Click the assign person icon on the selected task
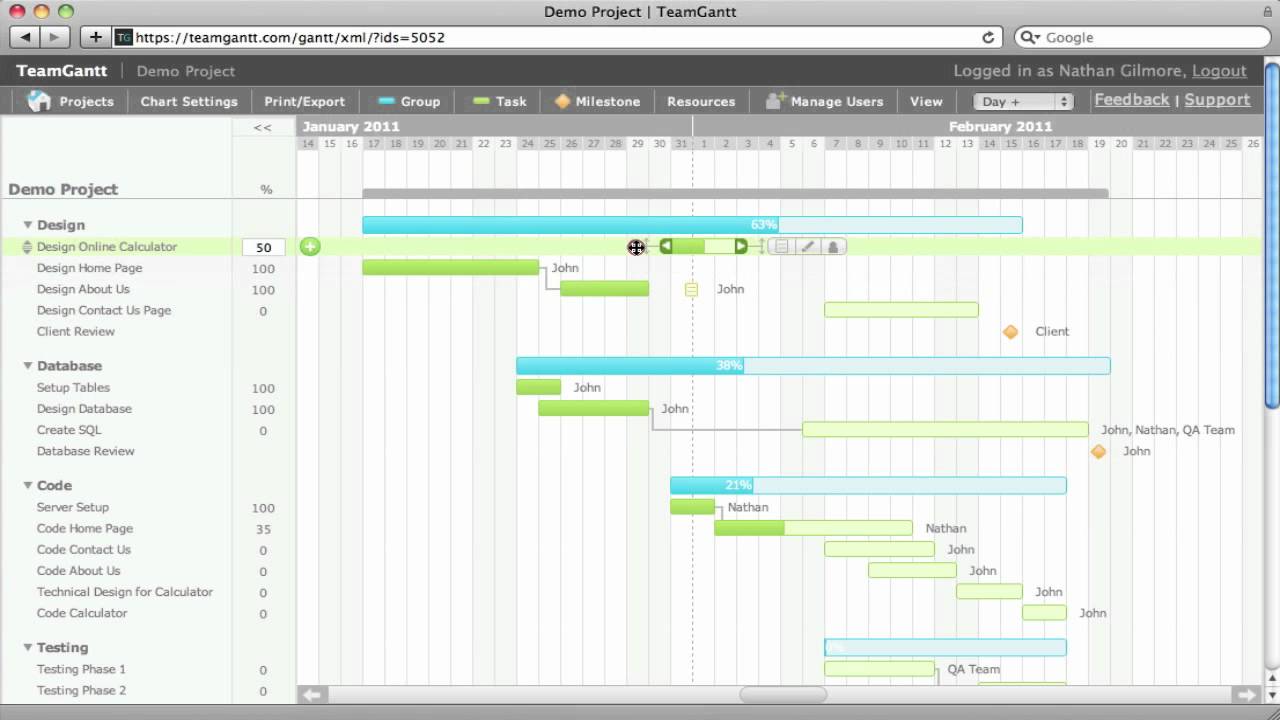The height and width of the screenshot is (720, 1280). [x=833, y=246]
